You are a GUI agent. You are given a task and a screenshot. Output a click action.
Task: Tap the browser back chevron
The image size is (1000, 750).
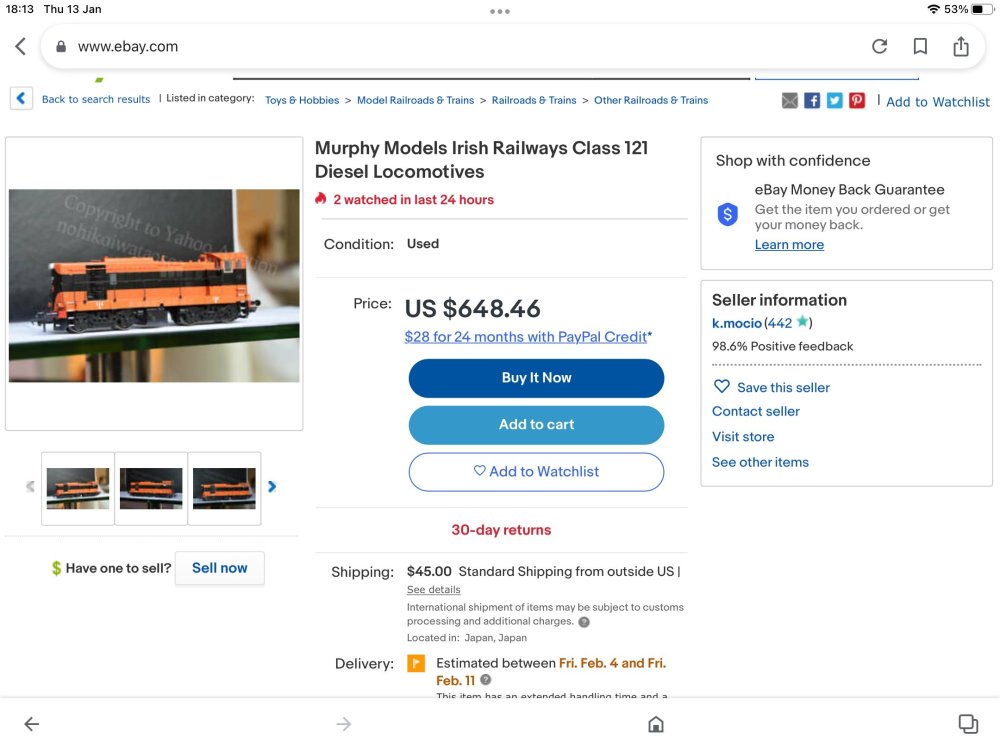[20, 47]
